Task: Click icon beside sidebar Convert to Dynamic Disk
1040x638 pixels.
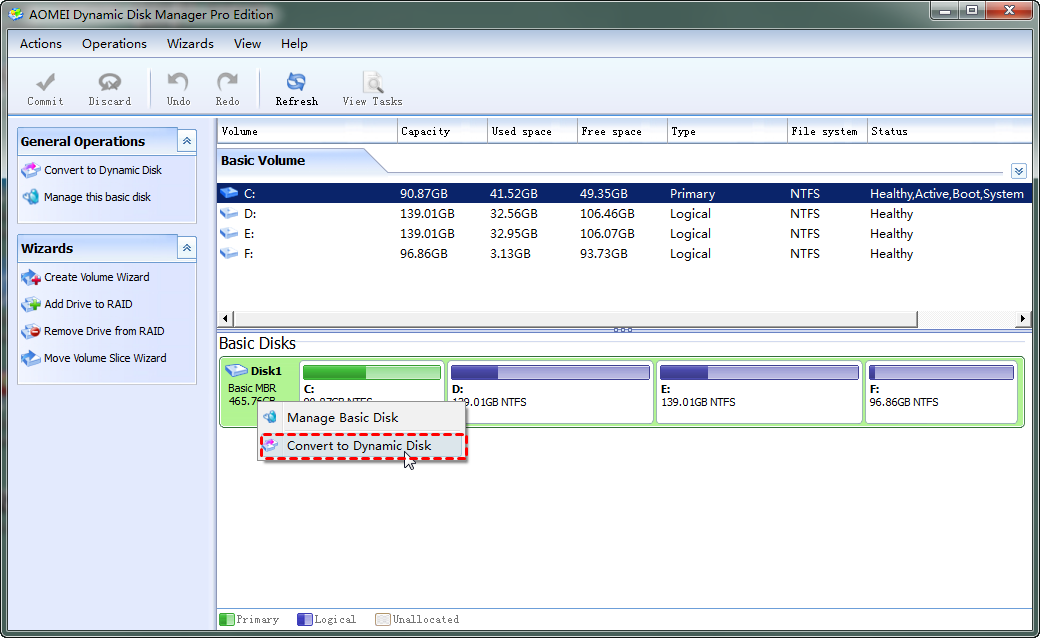Action: click(31, 170)
